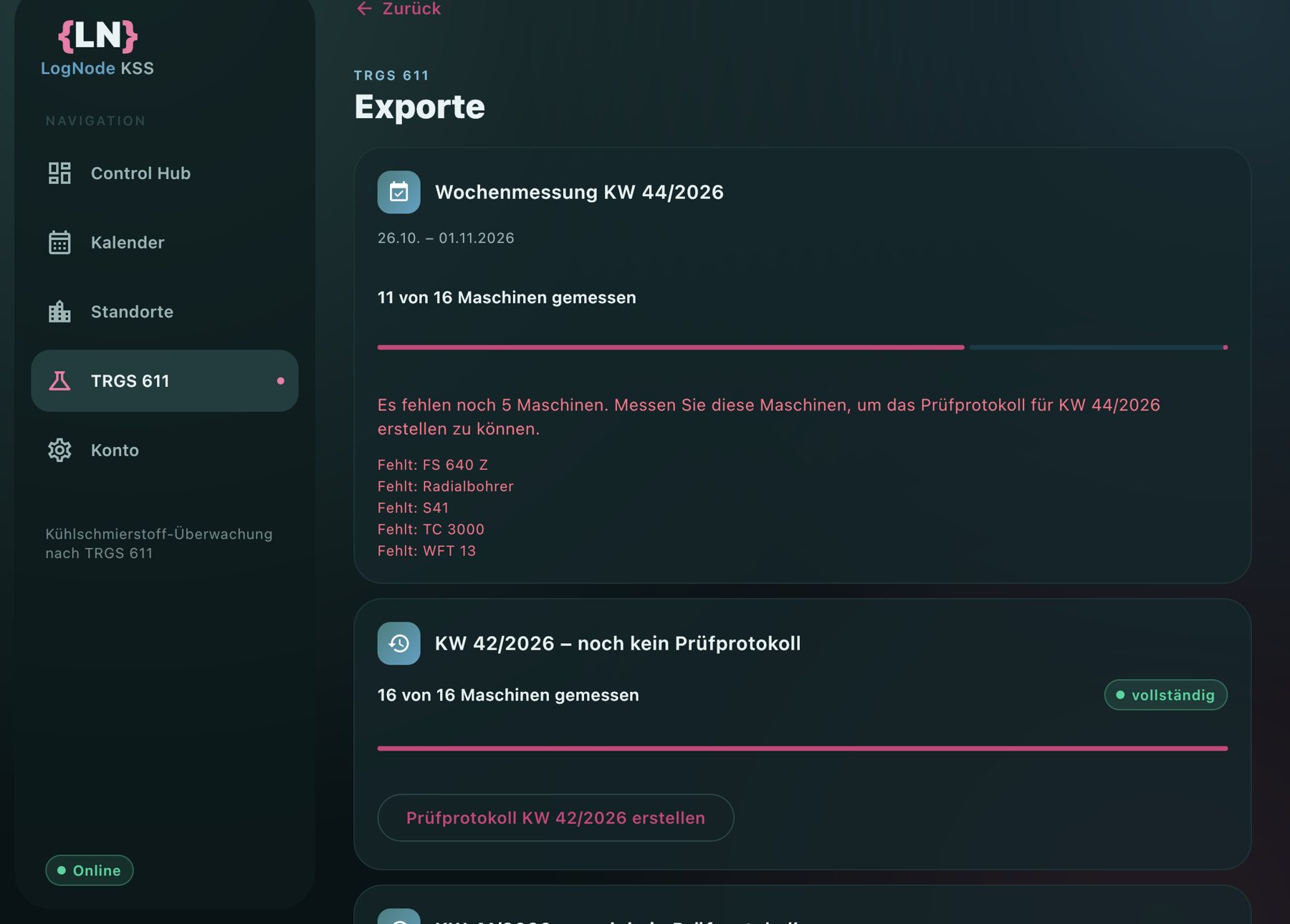Screen dimensions: 1290x924
Task: Open the Control Hub menu item
Action: 165,173
